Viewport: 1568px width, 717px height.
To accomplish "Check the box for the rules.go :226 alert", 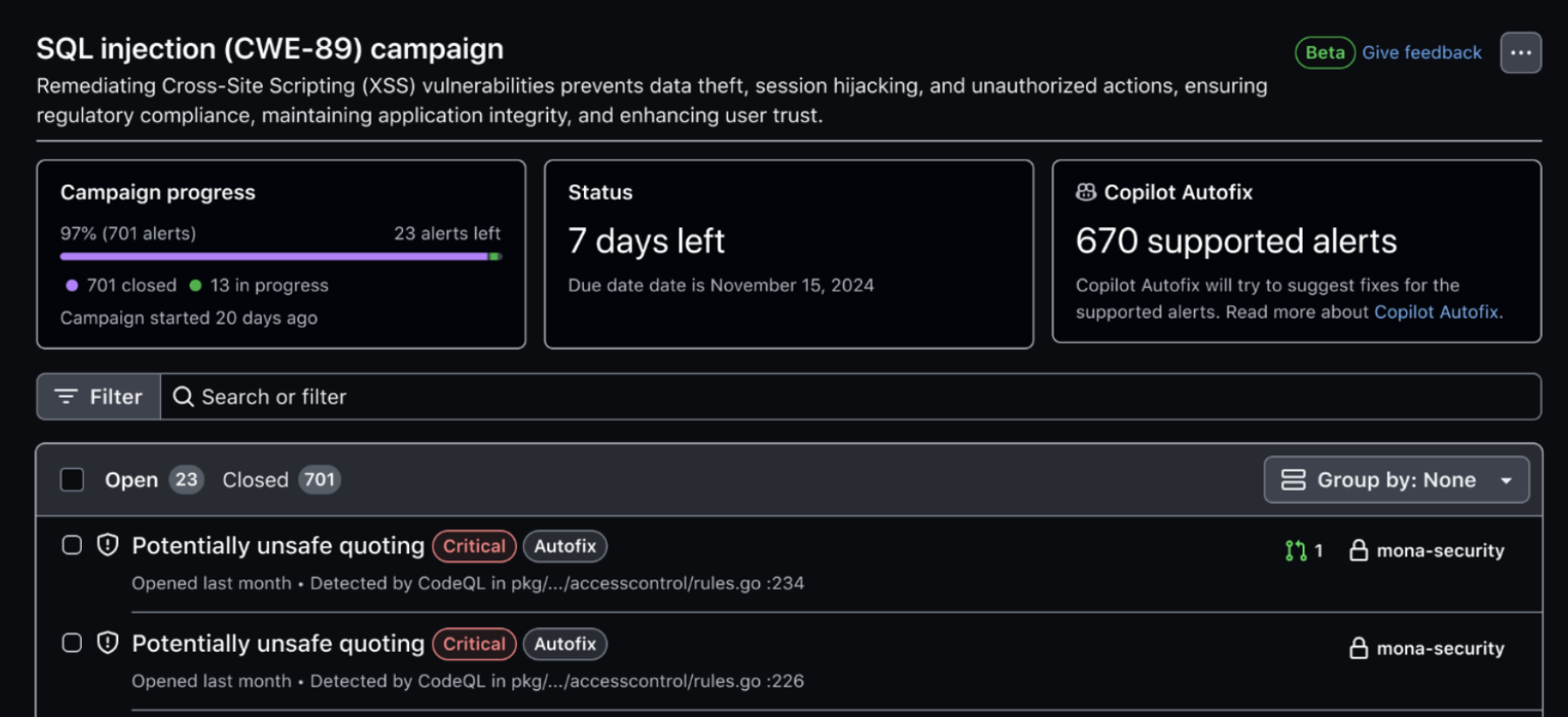I will click(72, 643).
